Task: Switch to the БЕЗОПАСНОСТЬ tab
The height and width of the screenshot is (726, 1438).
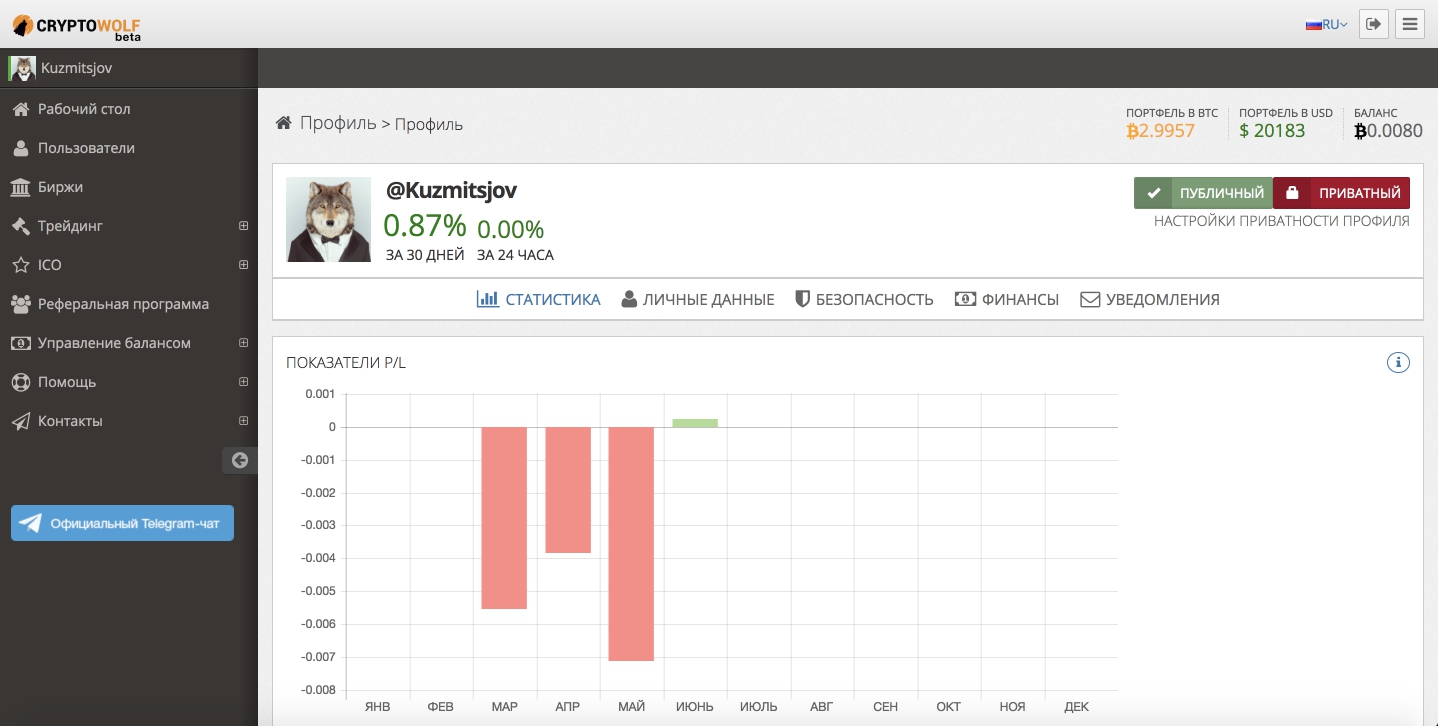Action: coord(864,299)
